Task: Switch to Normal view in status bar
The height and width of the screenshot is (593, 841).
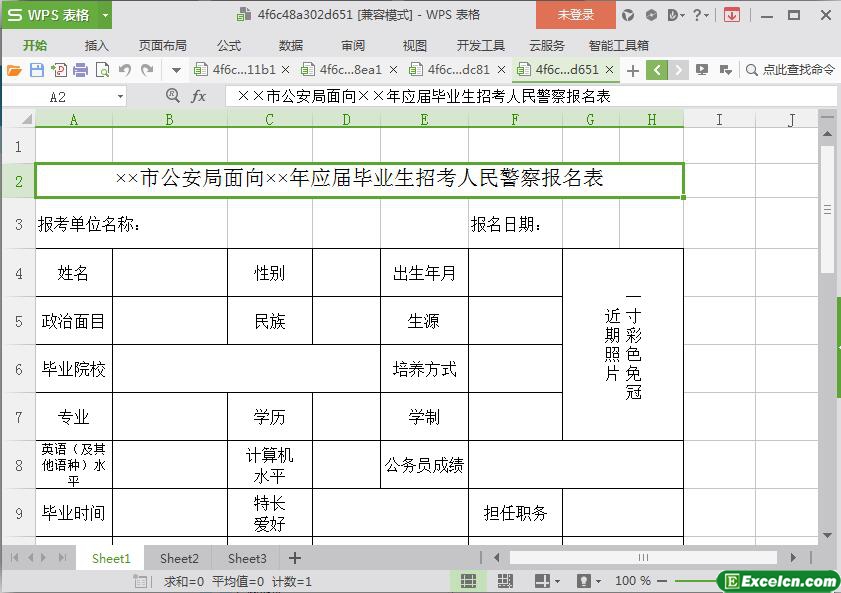Action: coord(468,581)
